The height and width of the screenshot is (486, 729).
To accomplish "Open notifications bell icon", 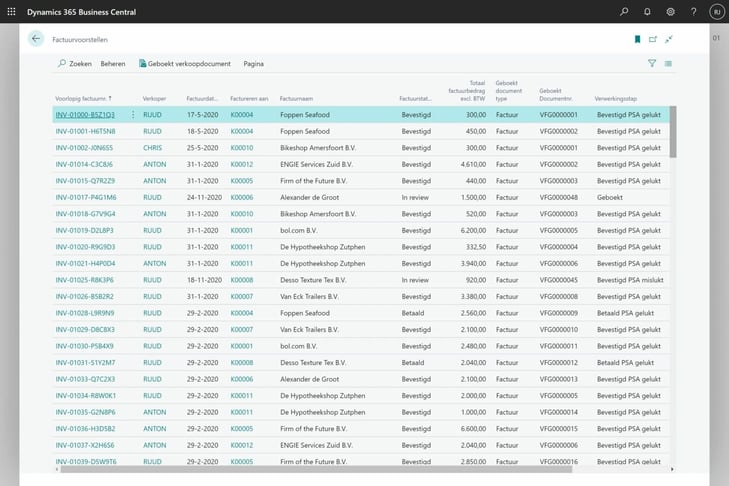I will (x=647, y=12).
